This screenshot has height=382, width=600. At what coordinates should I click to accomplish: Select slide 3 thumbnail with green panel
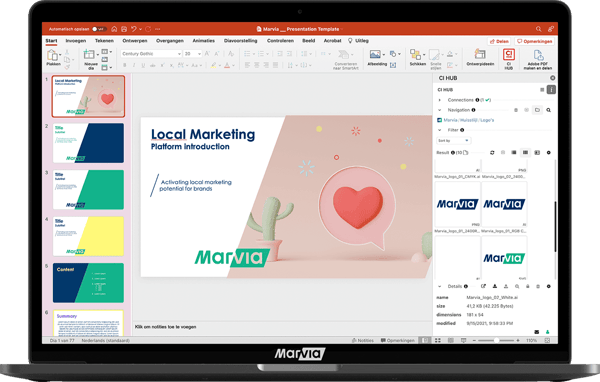click(88, 190)
